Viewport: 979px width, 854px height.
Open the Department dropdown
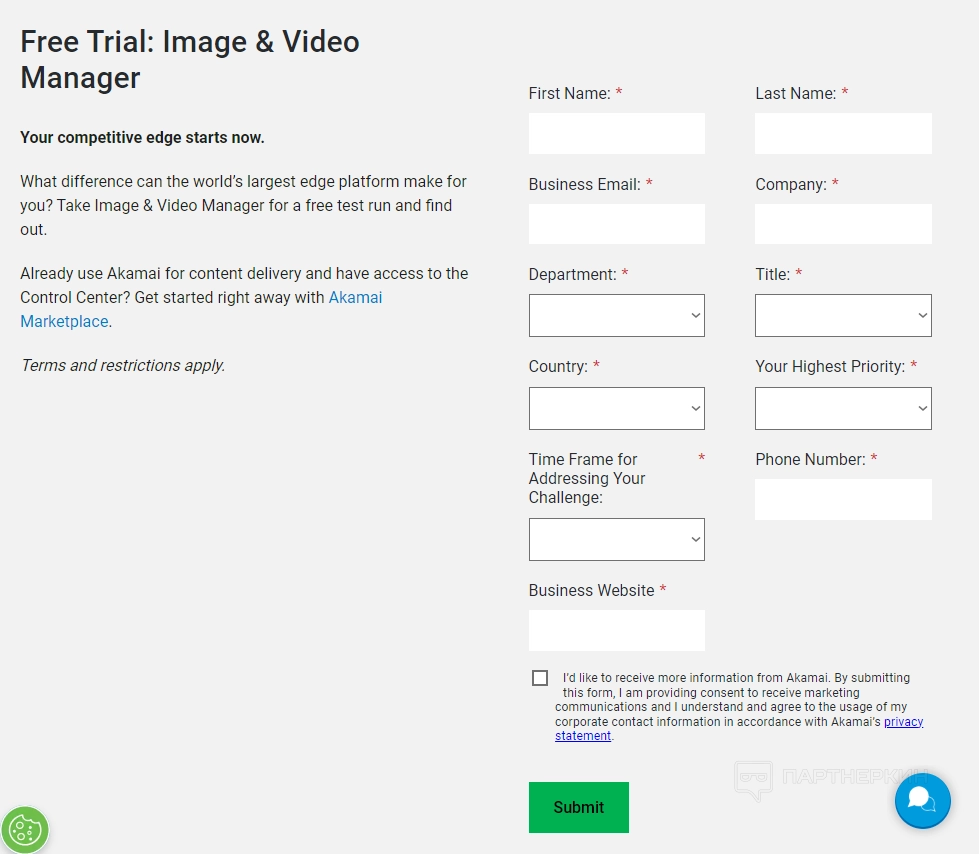(x=616, y=315)
